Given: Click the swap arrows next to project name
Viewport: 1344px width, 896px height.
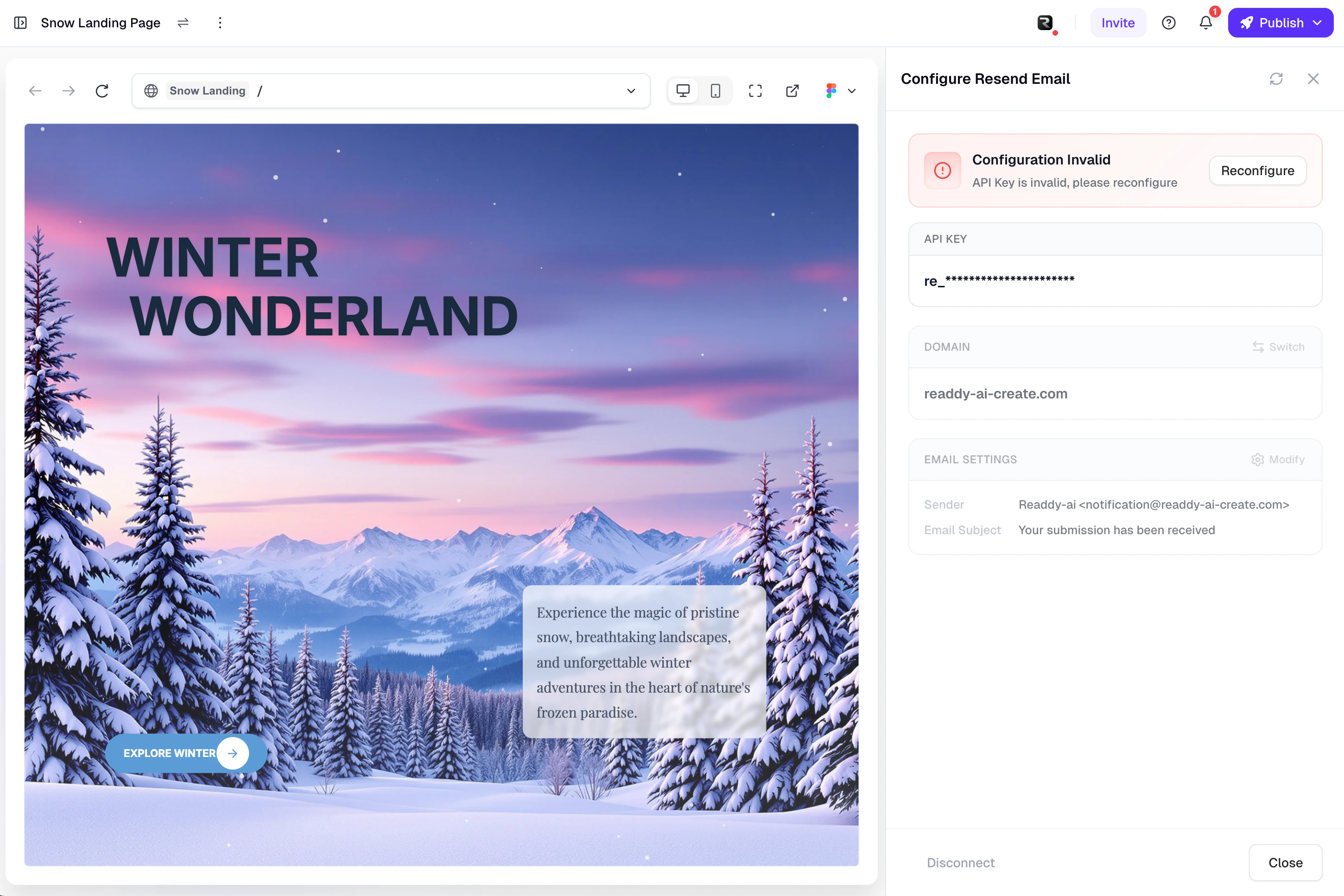Looking at the screenshot, I should click(x=183, y=23).
